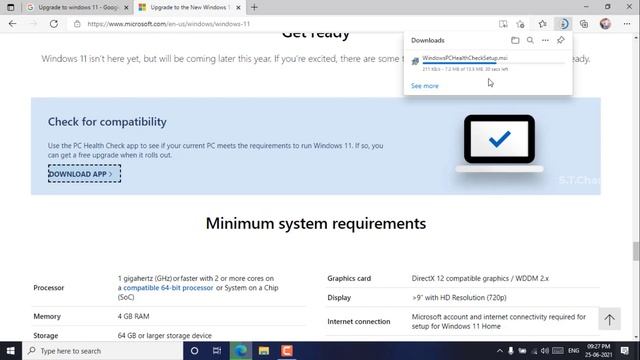Open the Windows Start menu
The image size is (640, 360).
pyautogui.click(x=11, y=351)
